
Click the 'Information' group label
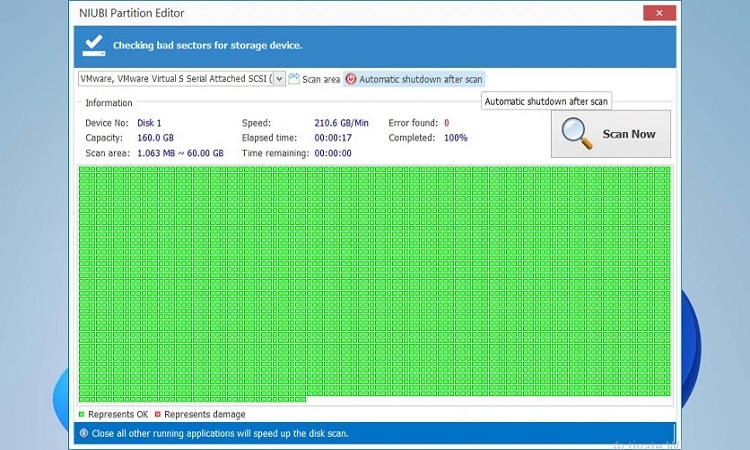point(109,103)
